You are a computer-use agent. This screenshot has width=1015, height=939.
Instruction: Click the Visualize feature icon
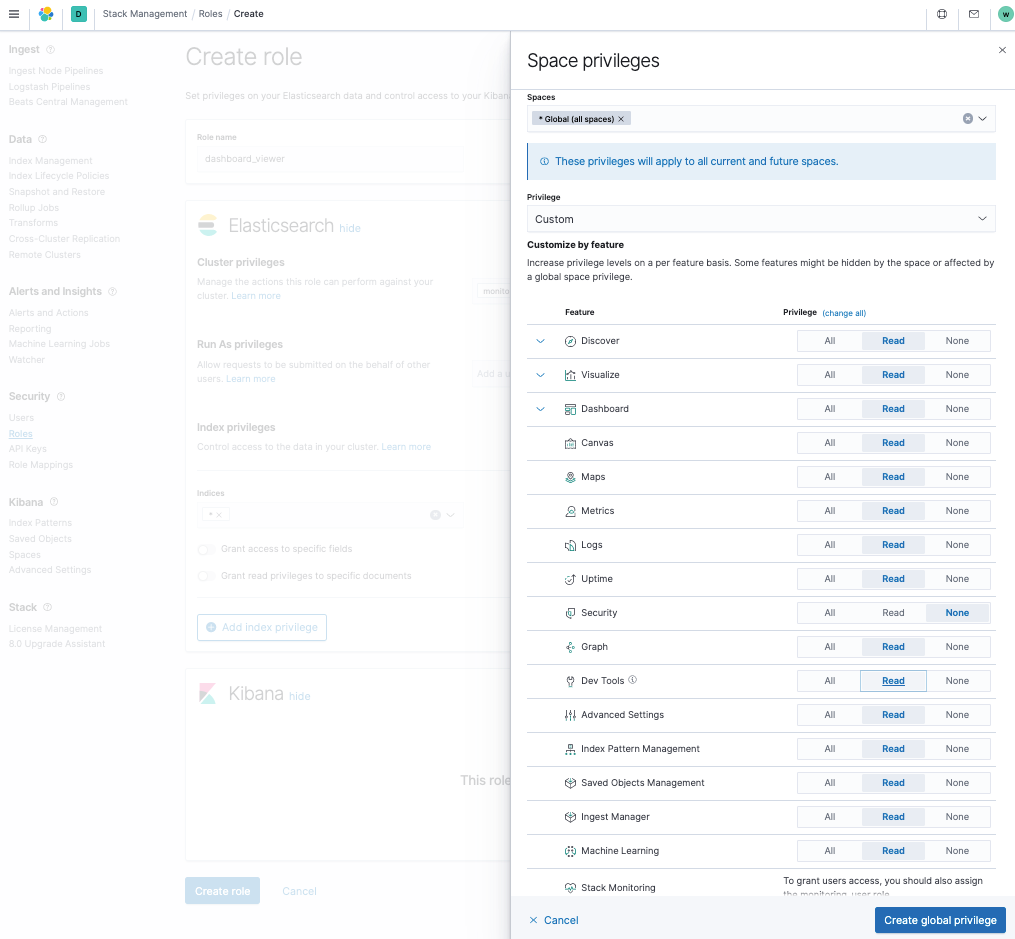(570, 375)
